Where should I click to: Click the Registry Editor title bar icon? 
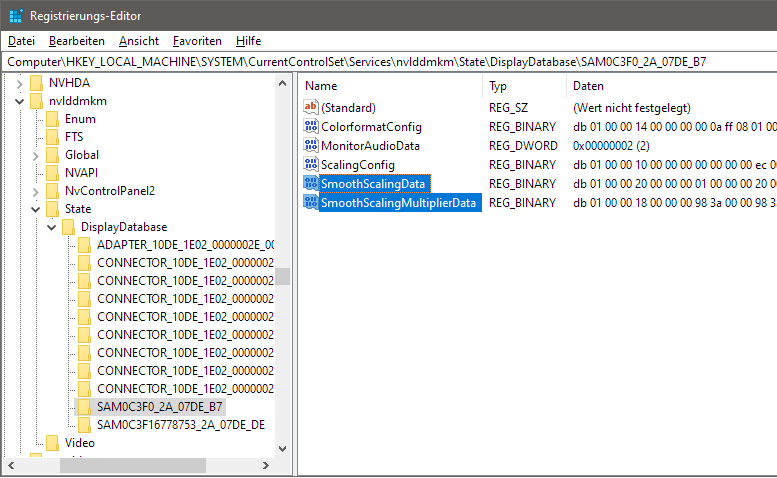[16, 15]
